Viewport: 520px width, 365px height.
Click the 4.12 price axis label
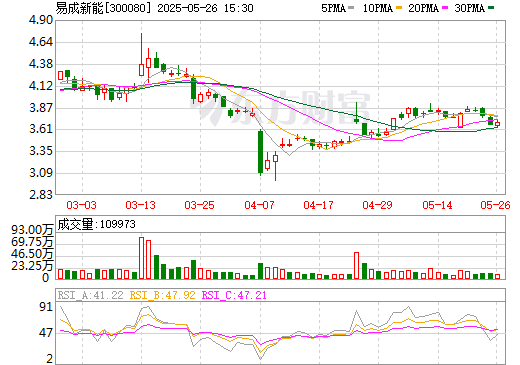[x=41, y=86]
